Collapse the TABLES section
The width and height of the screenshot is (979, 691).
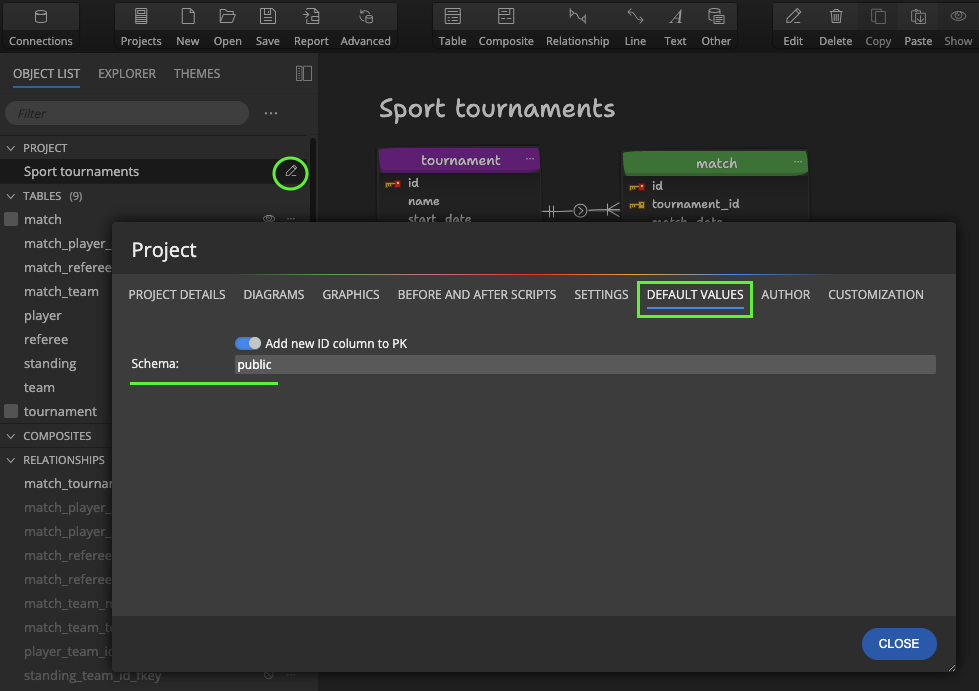click(11, 196)
